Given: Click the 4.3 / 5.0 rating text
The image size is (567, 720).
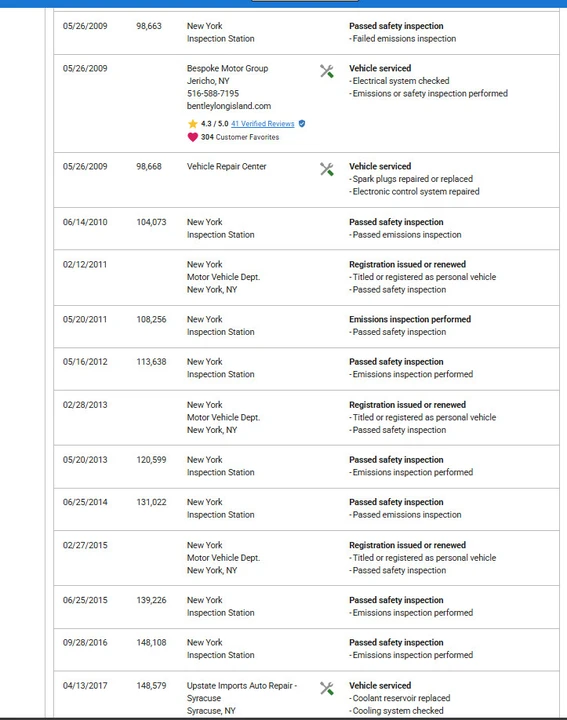Looking at the screenshot, I should pos(214,124).
